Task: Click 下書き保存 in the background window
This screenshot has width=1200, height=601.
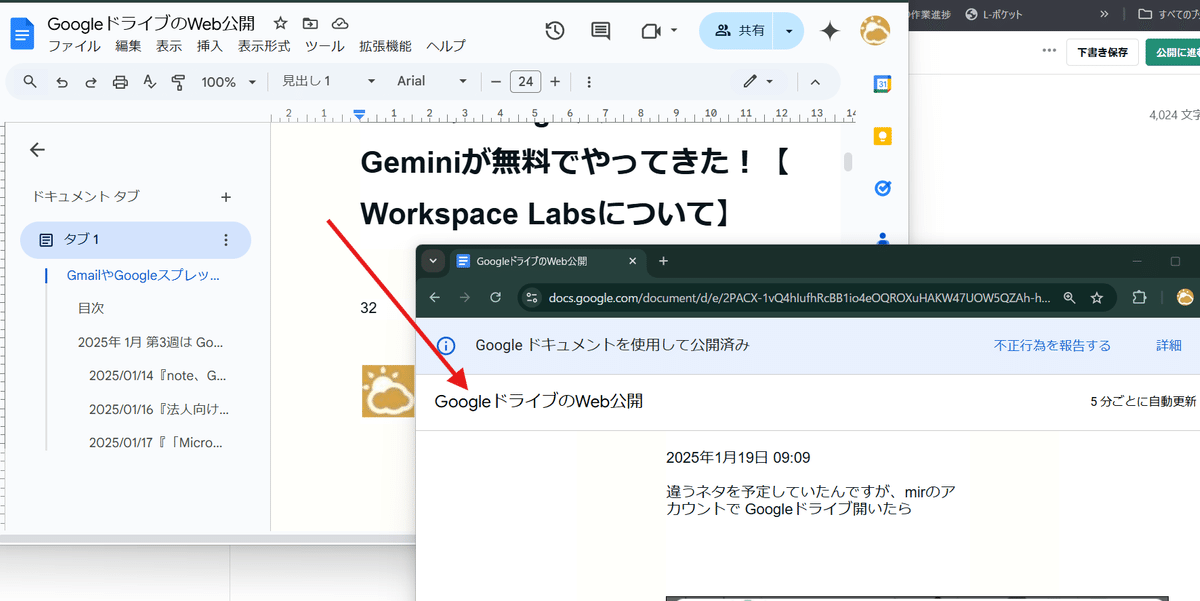Action: pos(1101,52)
